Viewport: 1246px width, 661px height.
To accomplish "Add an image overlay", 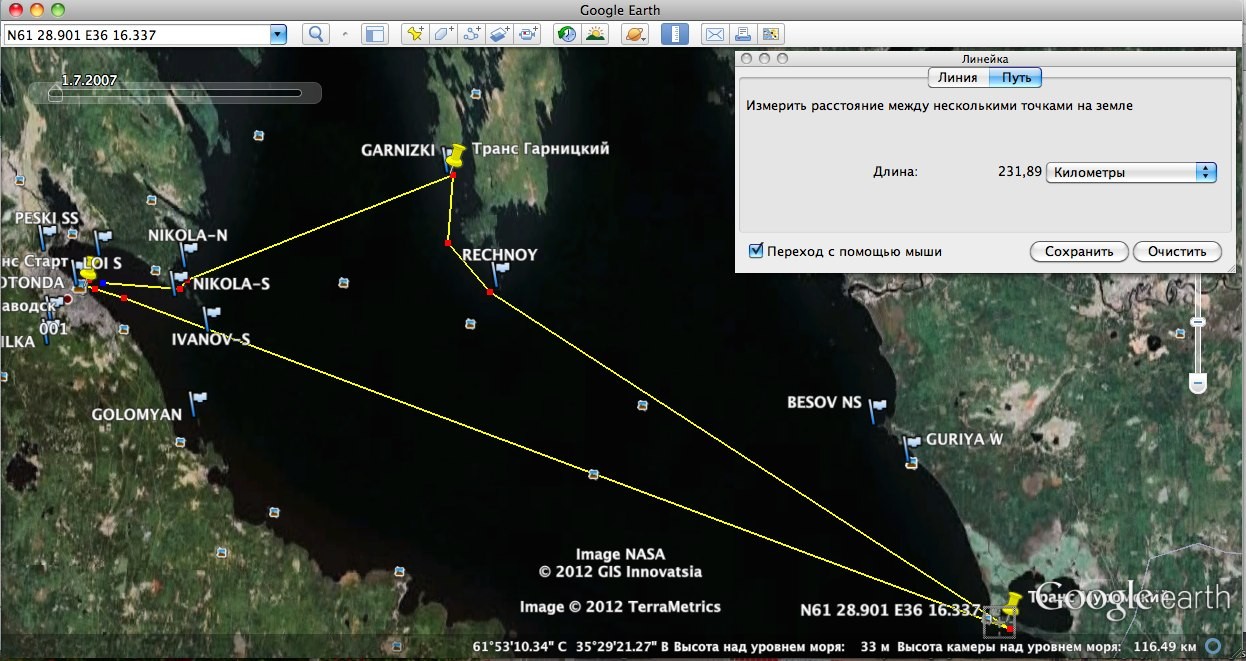I will tap(501, 34).
